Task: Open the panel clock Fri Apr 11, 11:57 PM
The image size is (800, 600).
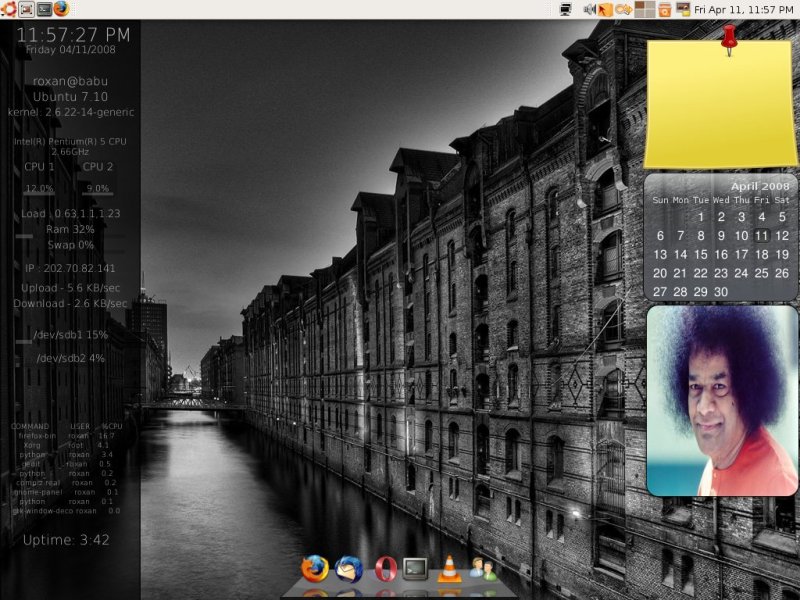Action: (743, 9)
